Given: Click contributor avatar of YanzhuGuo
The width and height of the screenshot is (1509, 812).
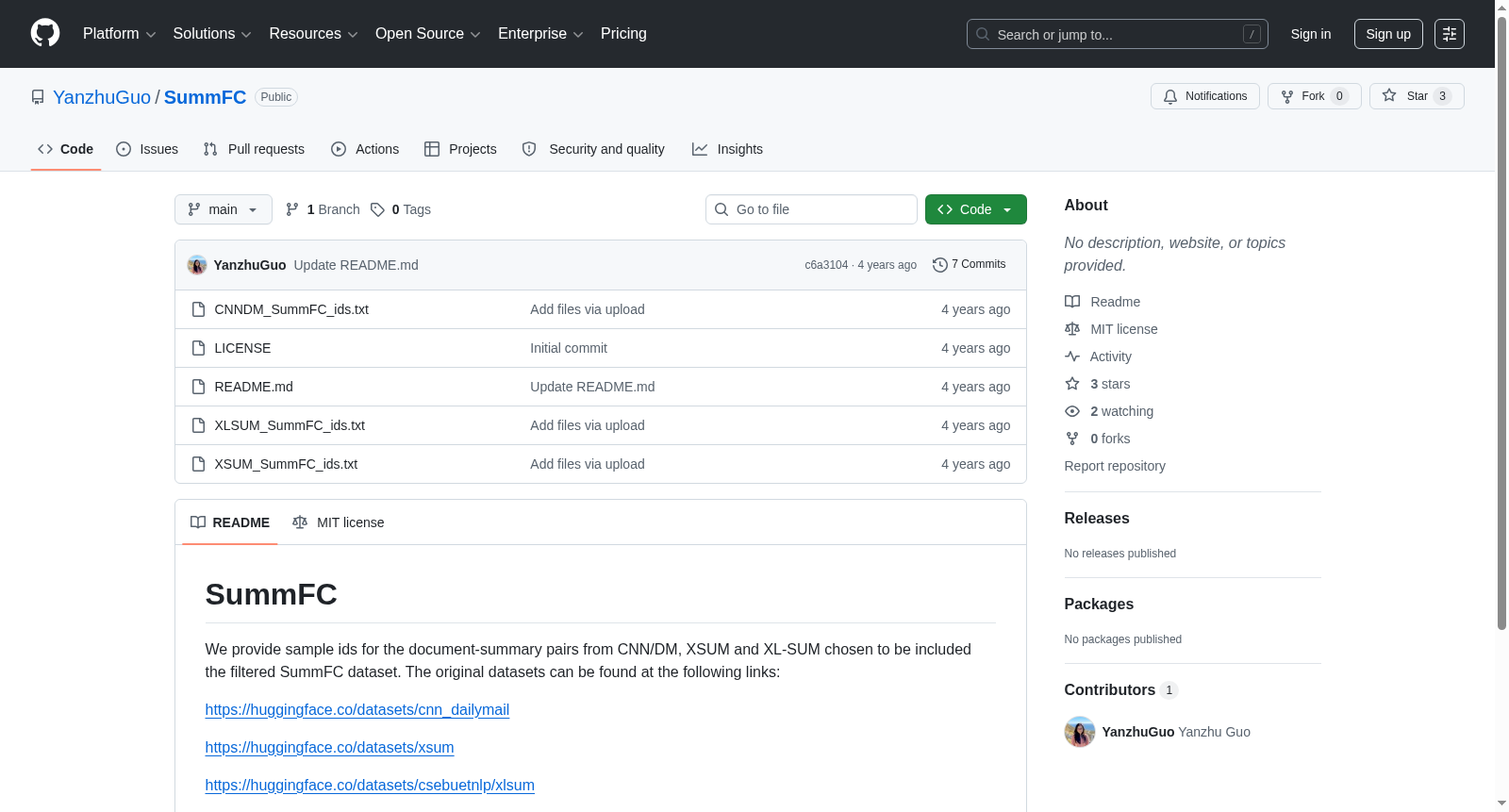Looking at the screenshot, I should (x=1080, y=732).
